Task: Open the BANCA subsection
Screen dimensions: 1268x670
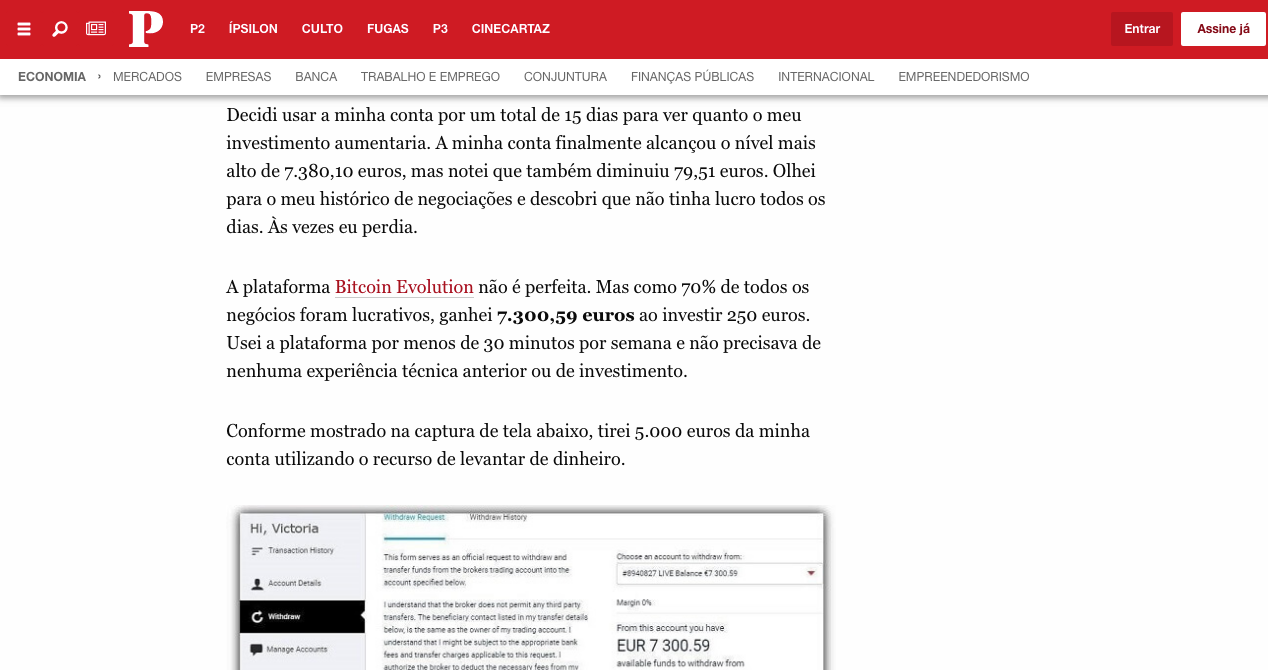Action: pos(316,77)
